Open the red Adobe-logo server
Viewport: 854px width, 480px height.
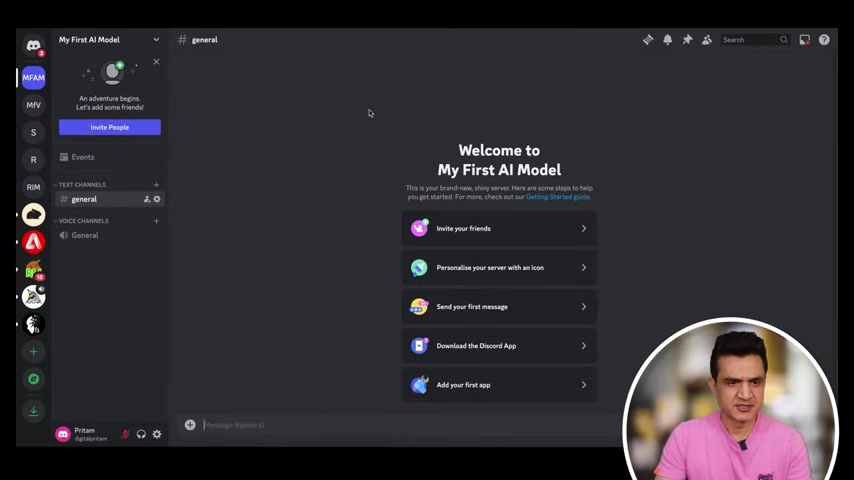(33, 242)
